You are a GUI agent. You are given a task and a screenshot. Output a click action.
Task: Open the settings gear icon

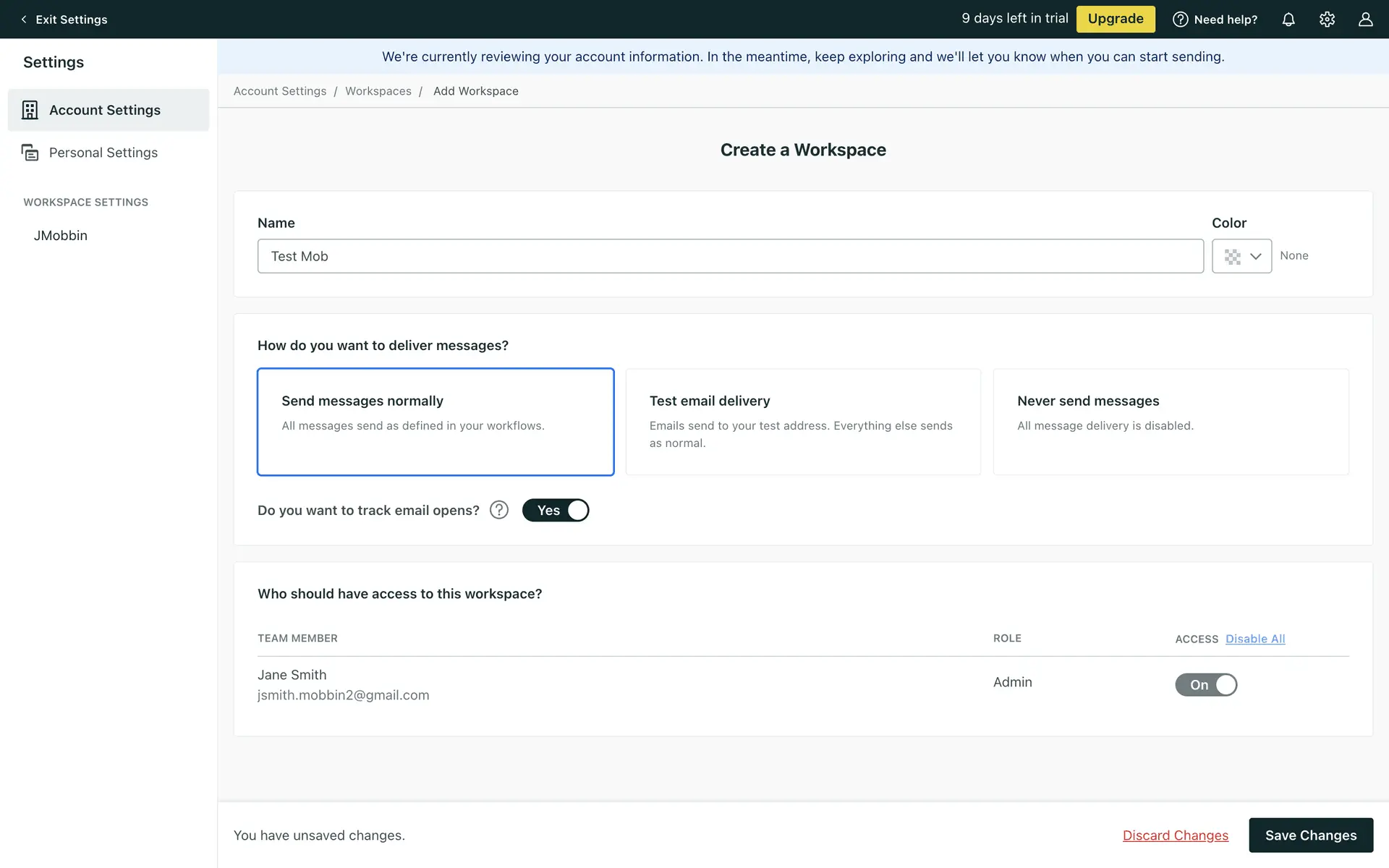[1327, 20]
